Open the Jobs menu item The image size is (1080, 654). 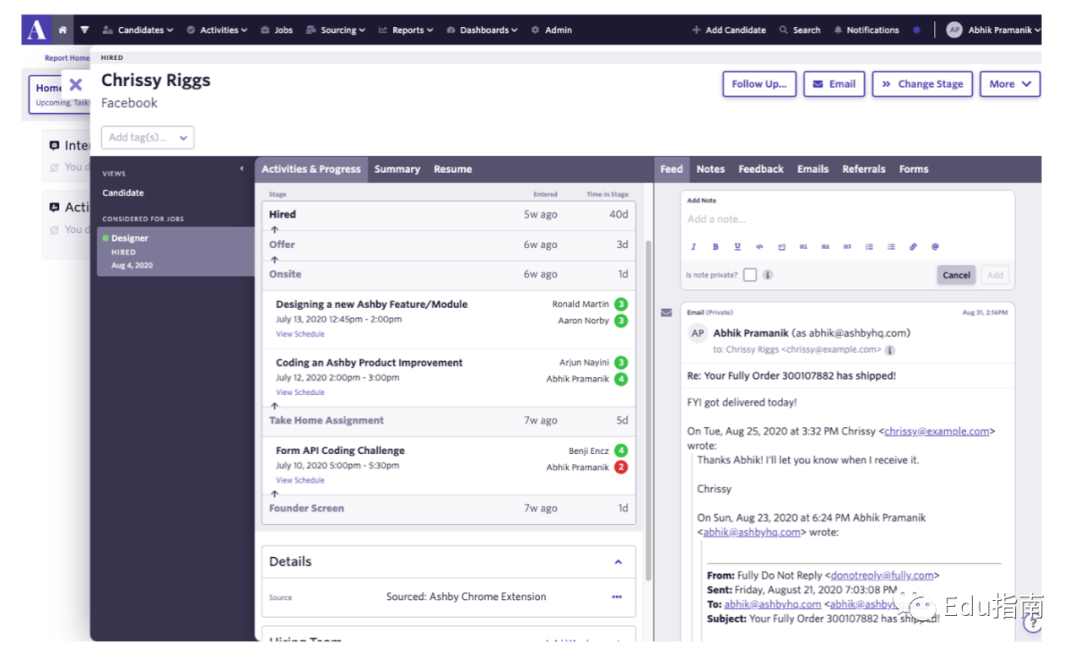277,30
